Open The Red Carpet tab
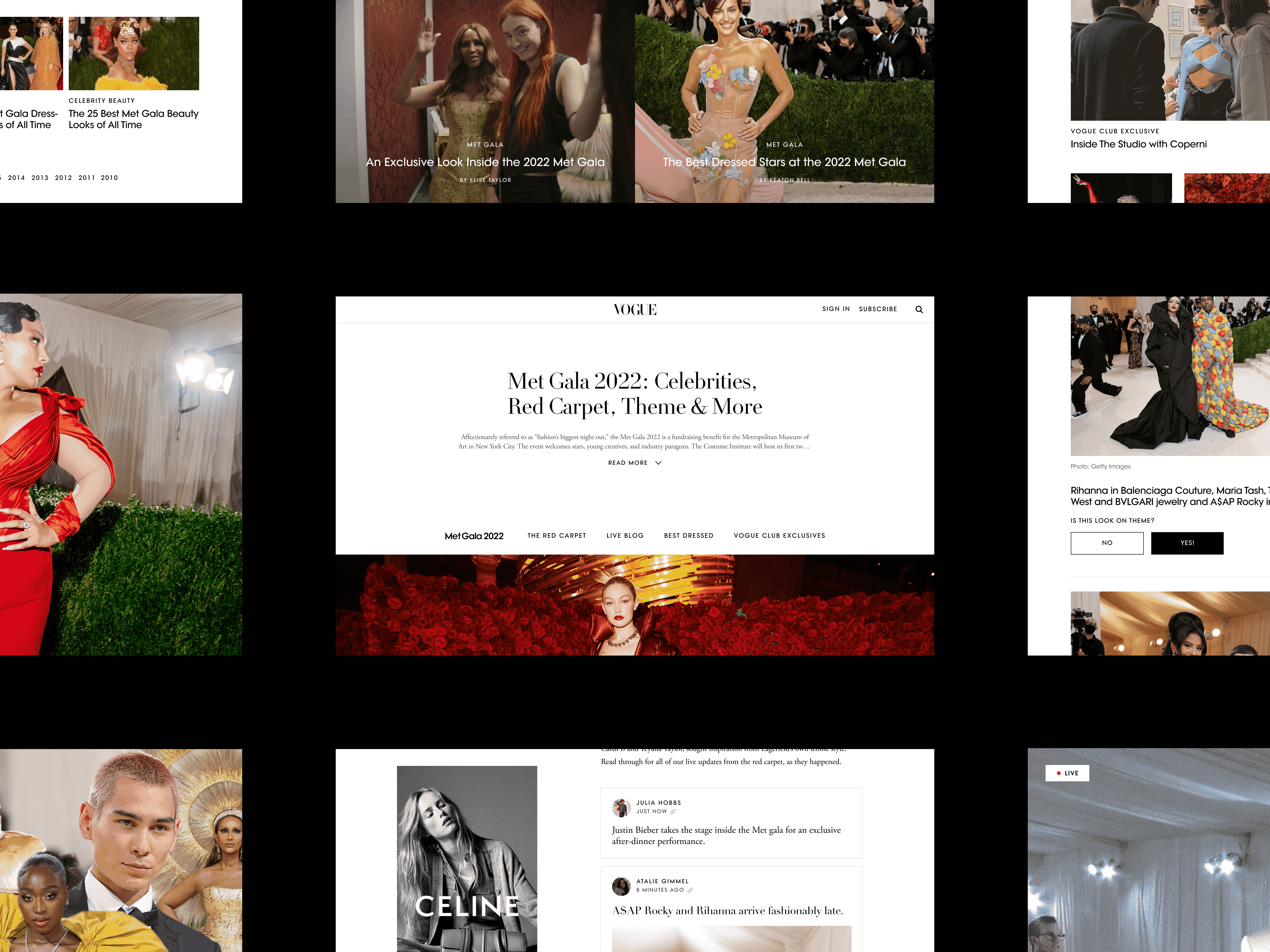Image resolution: width=1270 pixels, height=952 pixels. click(x=556, y=536)
